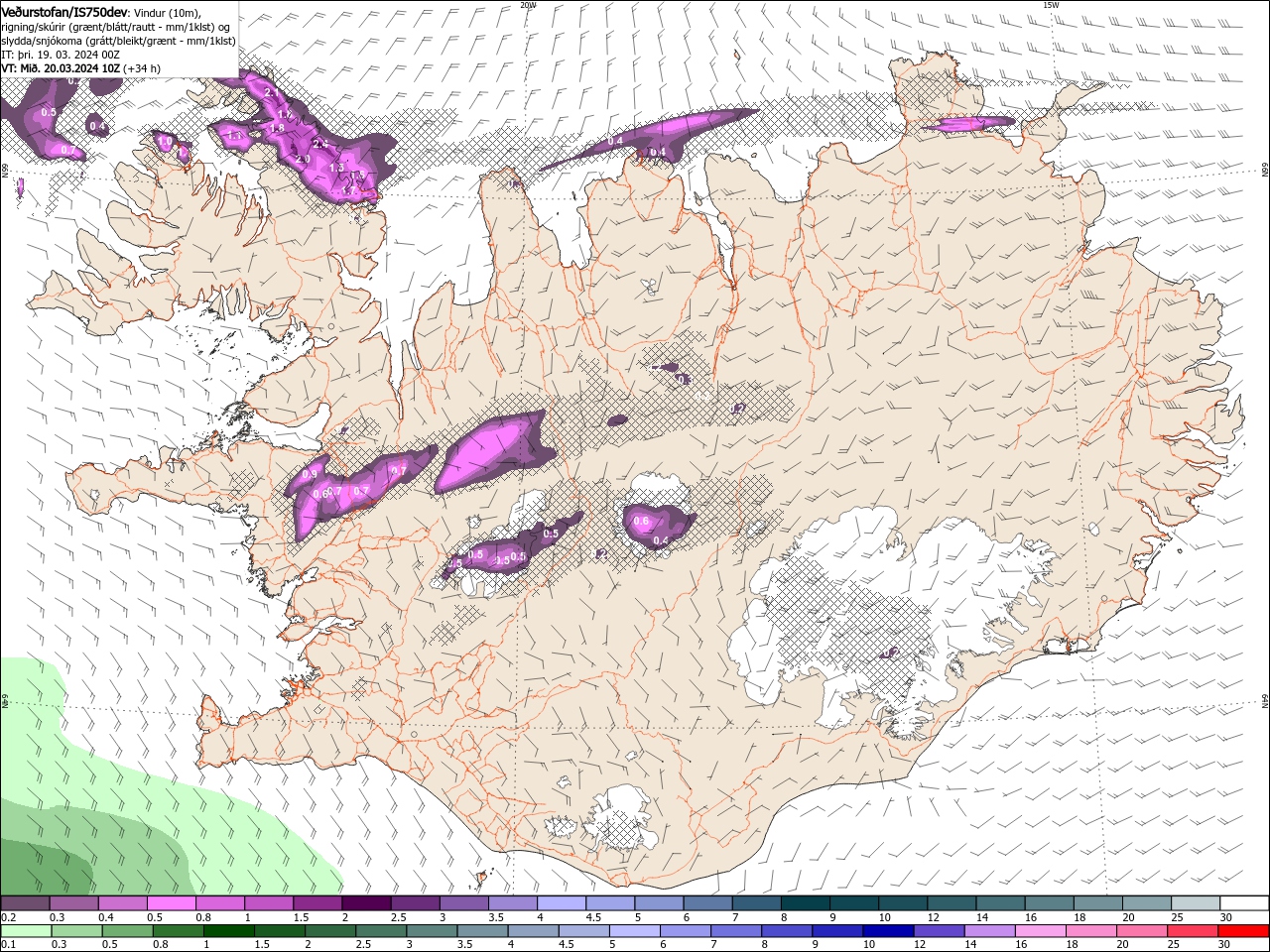
Task: Click the snow legend swatch between 18 and 20
Action: coord(1097,903)
